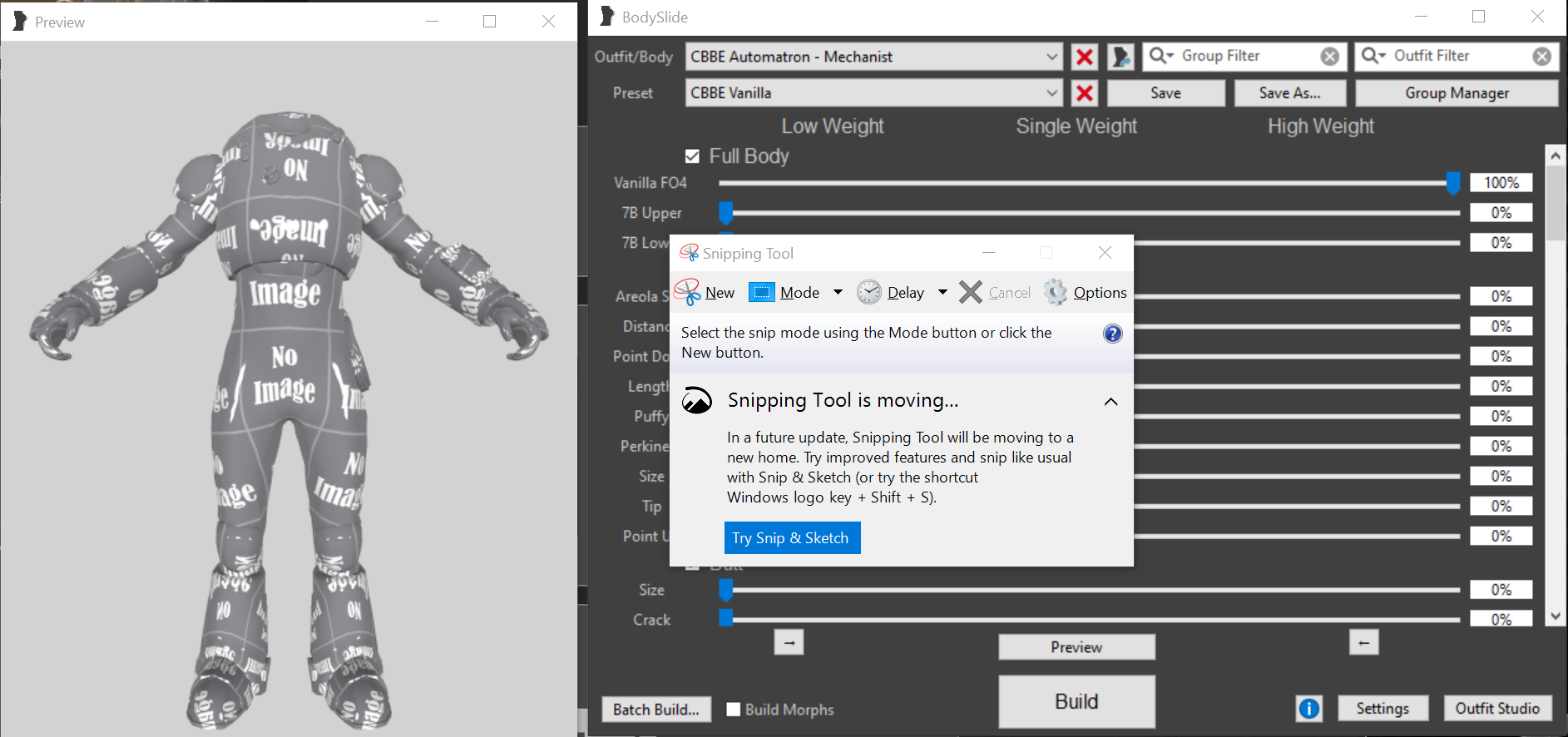1568x737 pixels.
Task: Clear the Group Filter field
Action: click(1330, 56)
